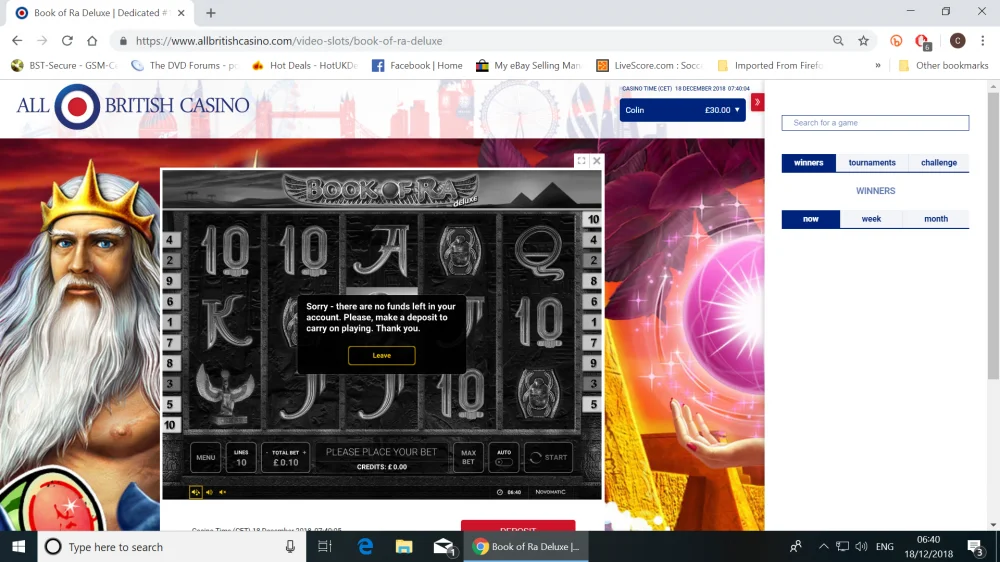Switch to the winners tab
This screenshot has width=1000, height=562.
809,163
